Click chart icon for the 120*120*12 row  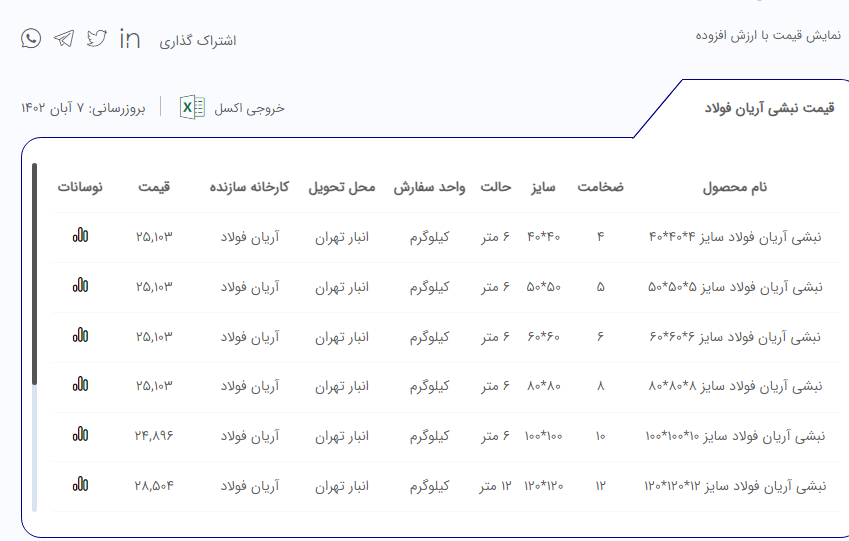(80, 485)
